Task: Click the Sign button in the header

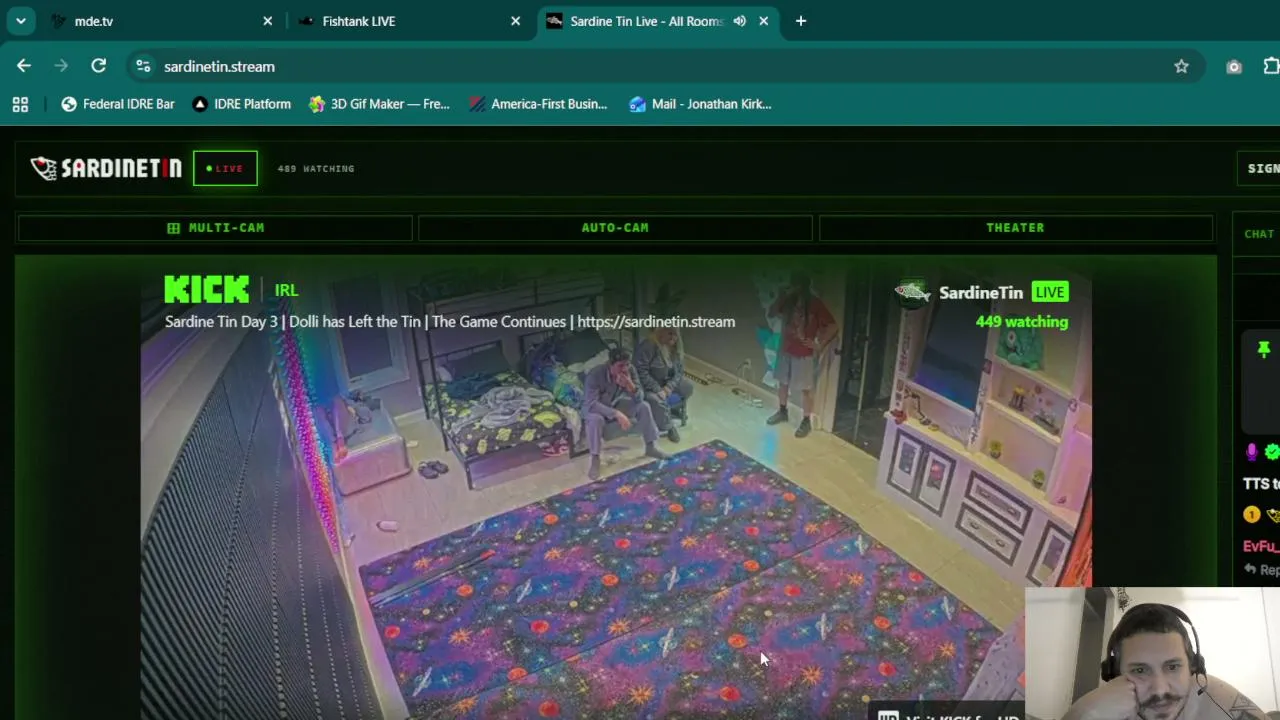Action: pyautogui.click(x=1259, y=168)
